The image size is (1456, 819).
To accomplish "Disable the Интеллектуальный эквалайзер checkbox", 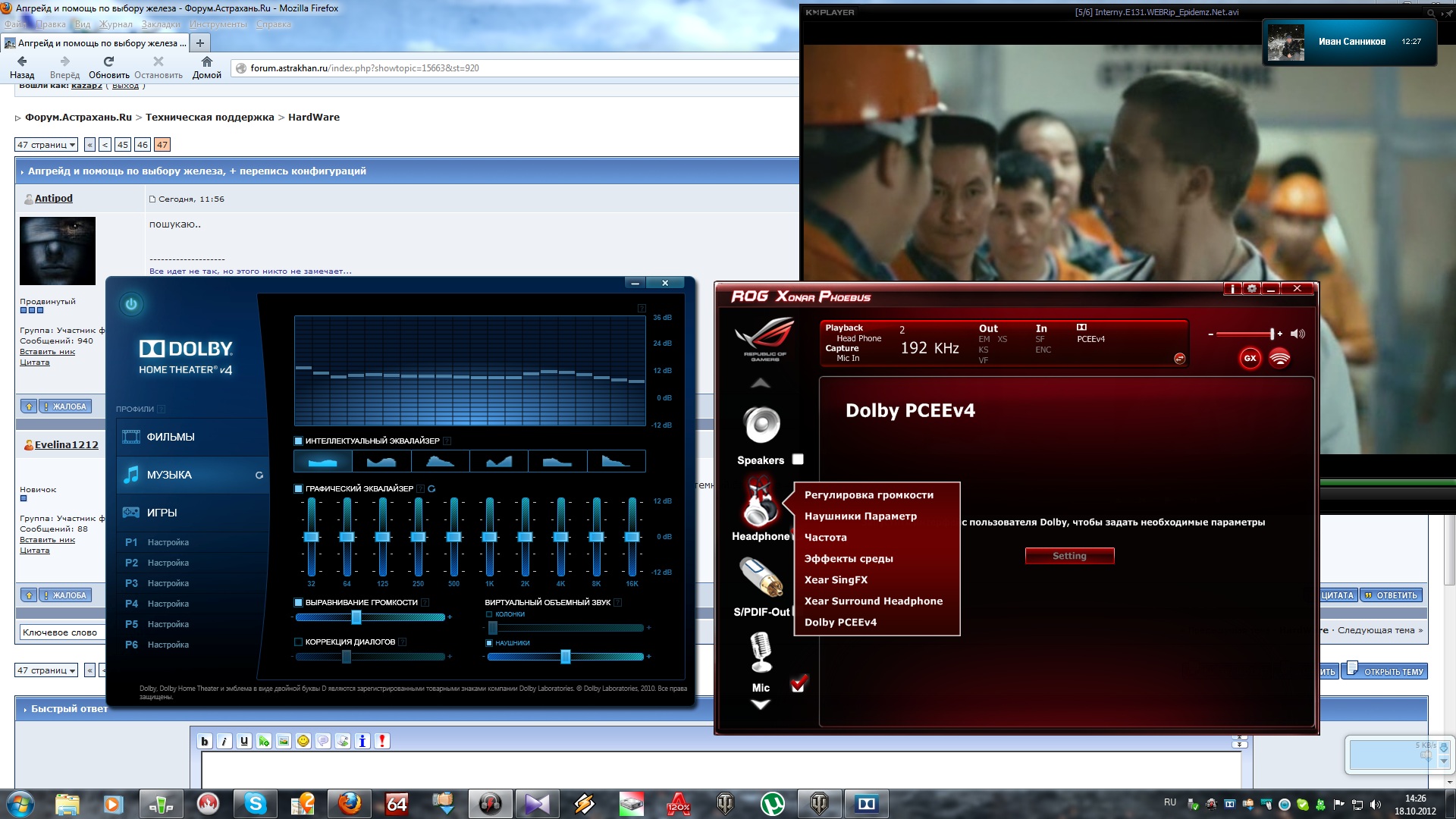I will point(299,441).
